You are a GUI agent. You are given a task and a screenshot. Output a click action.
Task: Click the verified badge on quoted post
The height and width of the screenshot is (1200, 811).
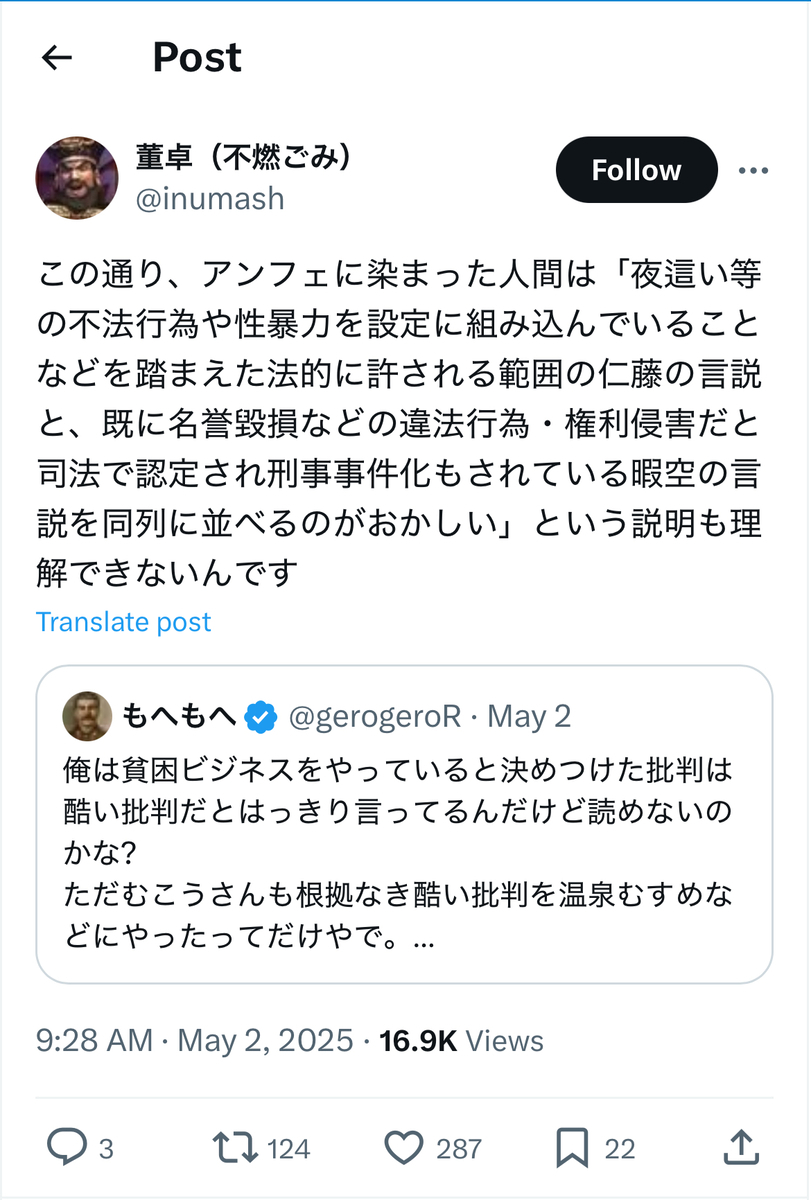(x=261, y=716)
